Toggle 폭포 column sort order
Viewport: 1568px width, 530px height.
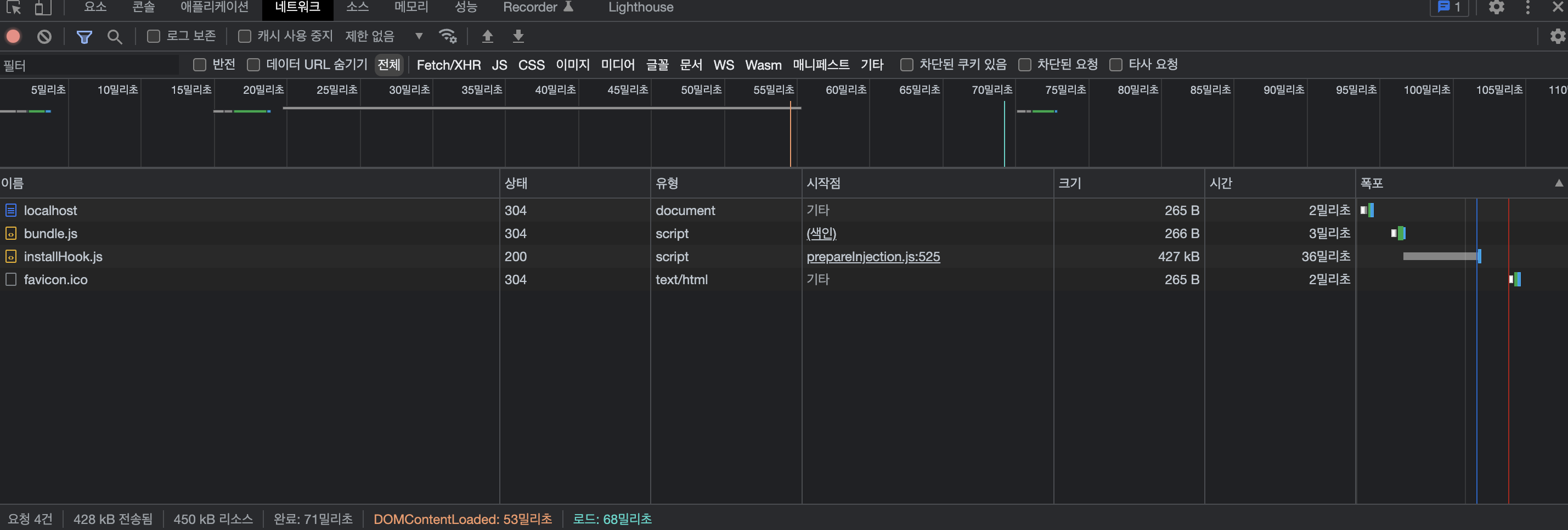[x=1372, y=183]
